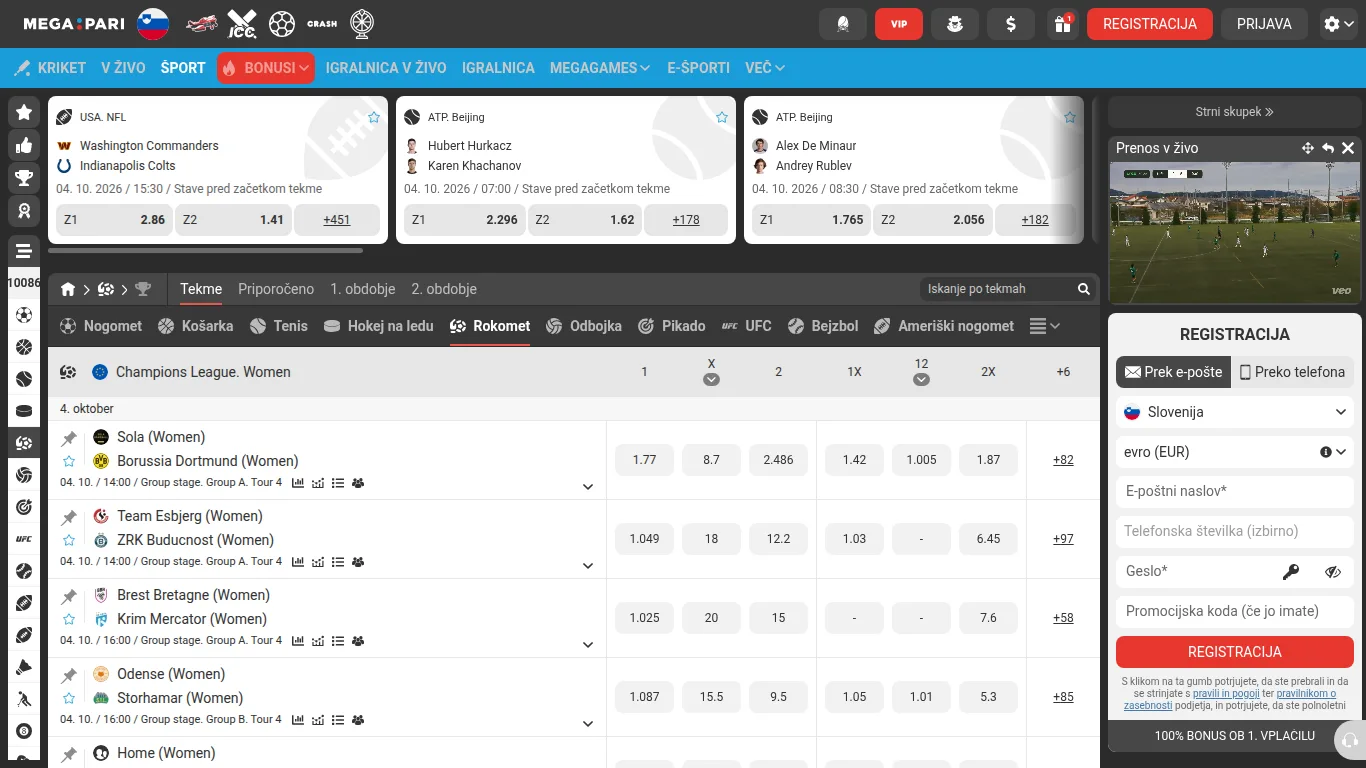The height and width of the screenshot is (768, 1366).
Task: Click the hamburger menu icon in left sidebar
Action: (24, 251)
